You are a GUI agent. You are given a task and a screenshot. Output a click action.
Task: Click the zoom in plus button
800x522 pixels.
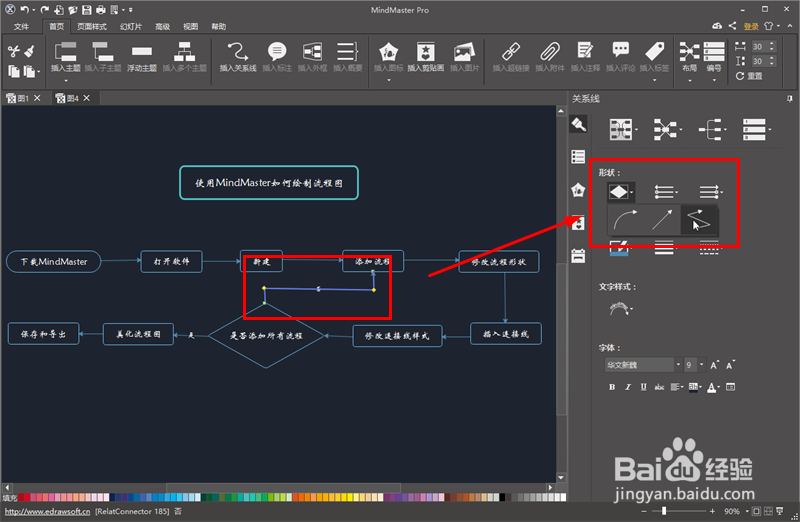click(x=712, y=511)
